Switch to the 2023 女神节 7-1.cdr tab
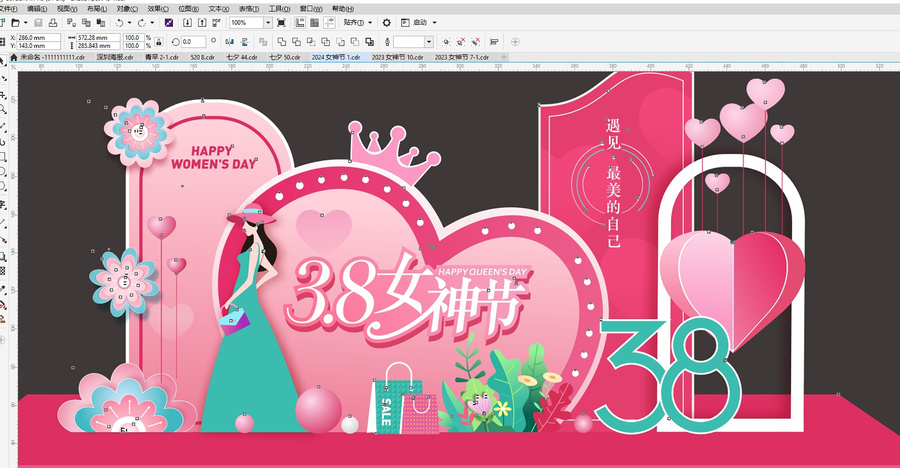Image resolution: width=900 pixels, height=468 pixels. [x=461, y=57]
